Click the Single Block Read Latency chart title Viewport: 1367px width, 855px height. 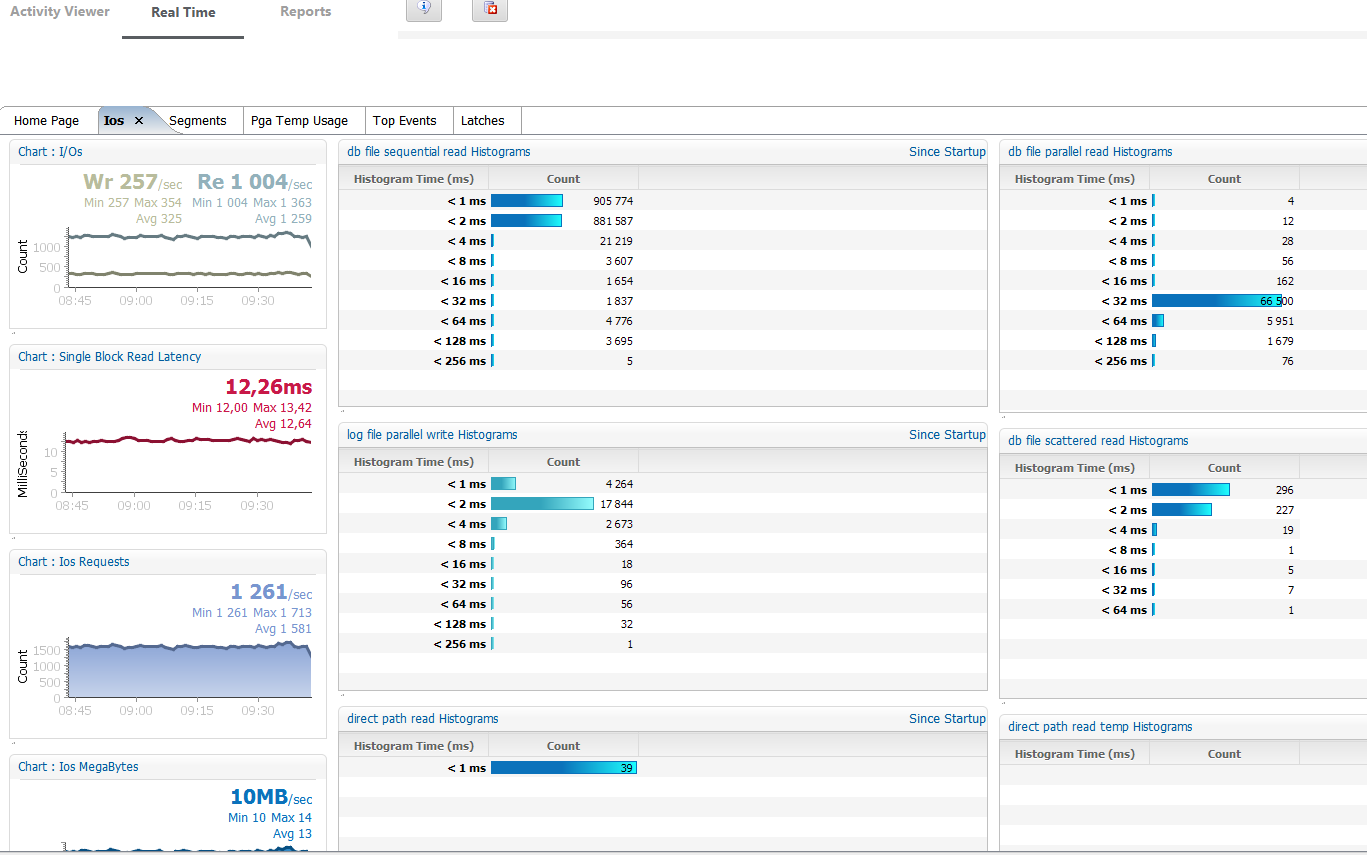coord(110,357)
